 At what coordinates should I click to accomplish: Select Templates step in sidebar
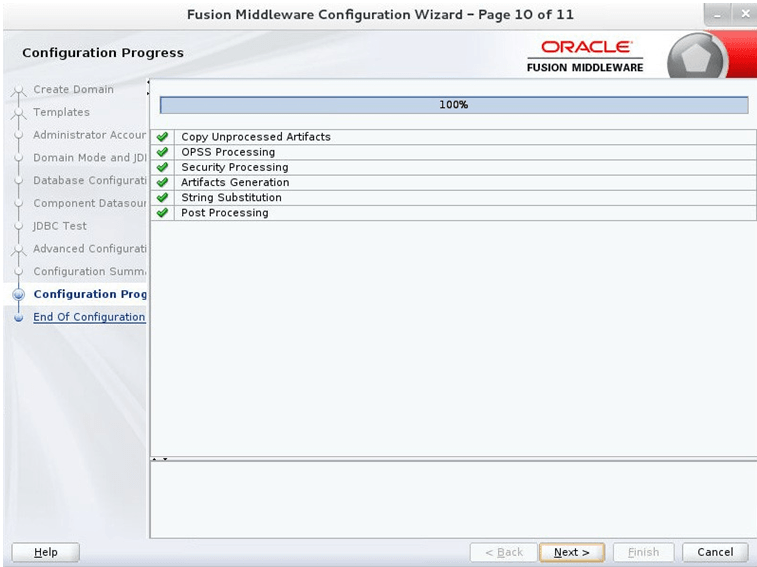point(61,112)
